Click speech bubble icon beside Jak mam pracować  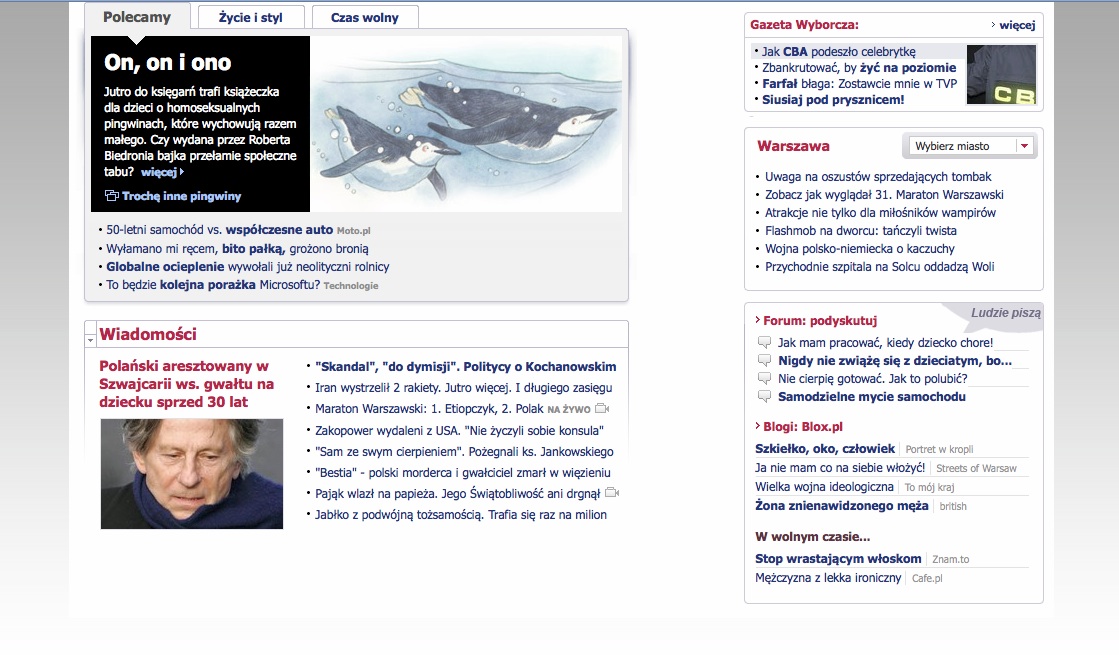[764, 342]
